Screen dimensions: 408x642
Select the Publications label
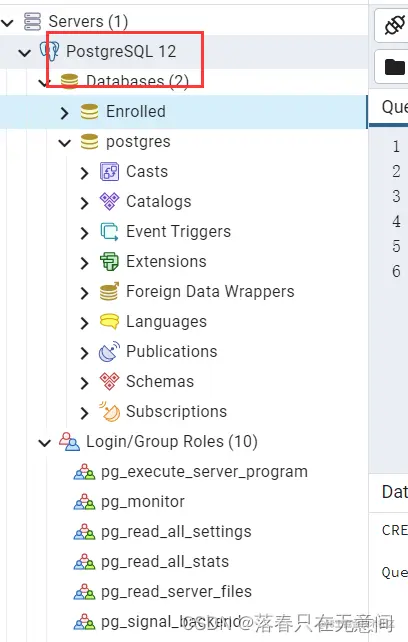[172, 352]
